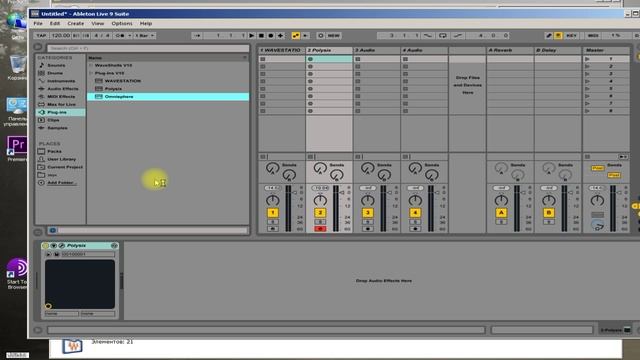The height and width of the screenshot is (360, 640).
Task: Toggle the Polysix device activator
Action: coord(46,246)
